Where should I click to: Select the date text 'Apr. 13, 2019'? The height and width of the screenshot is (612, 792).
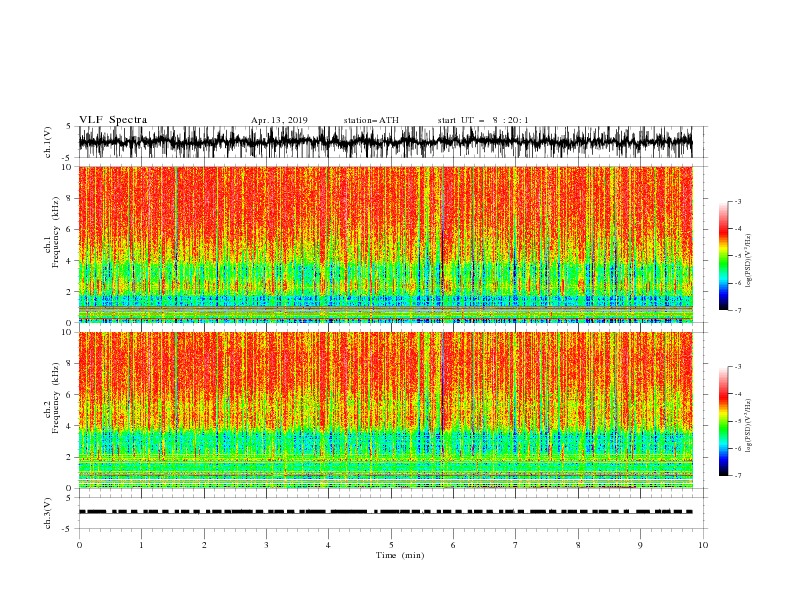(x=279, y=120)
